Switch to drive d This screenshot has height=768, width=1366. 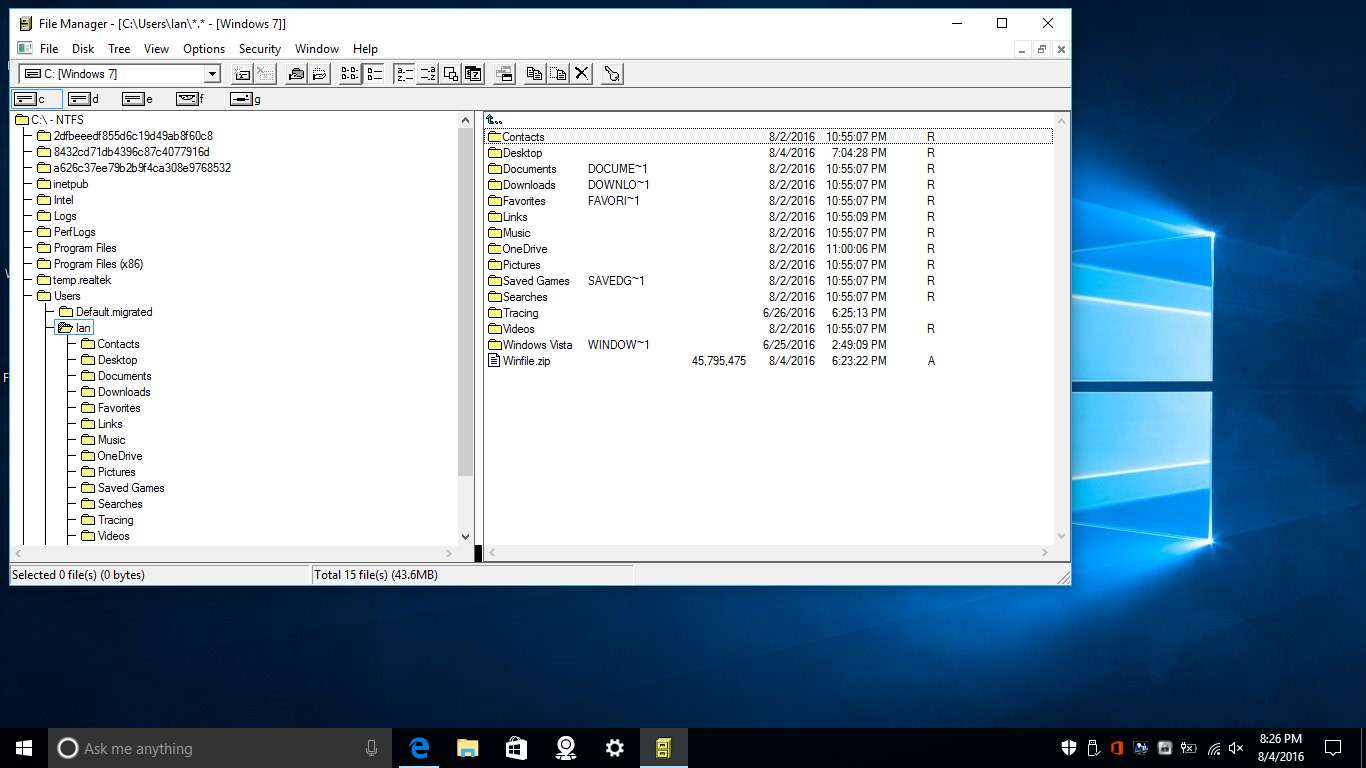pyautogui.click(x=80, y=98)
